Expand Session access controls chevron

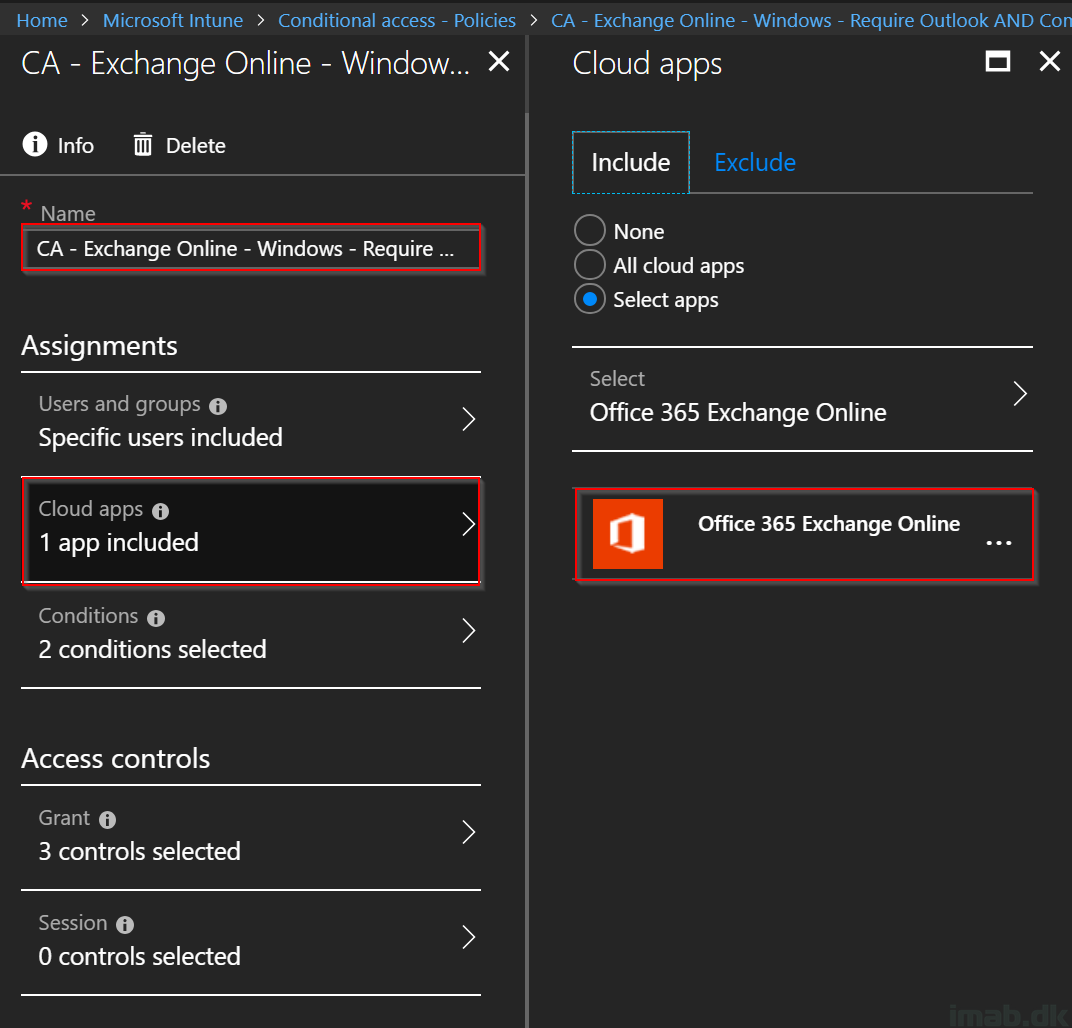pos(468,937)
